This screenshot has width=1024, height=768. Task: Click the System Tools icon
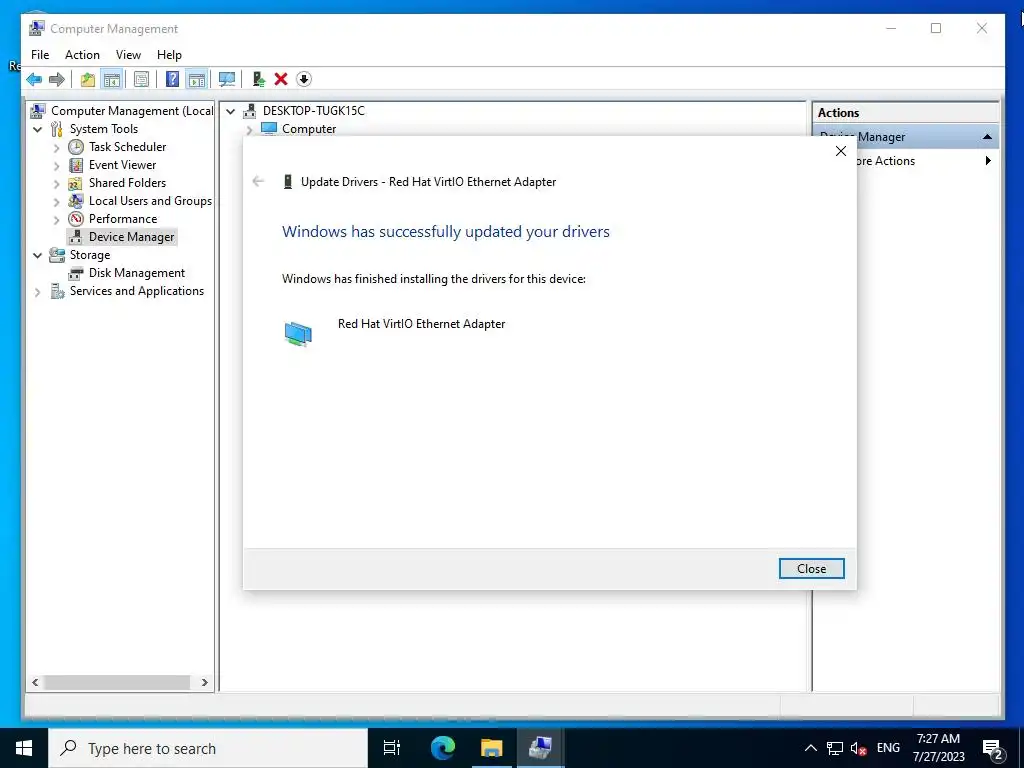click(57, 129)
